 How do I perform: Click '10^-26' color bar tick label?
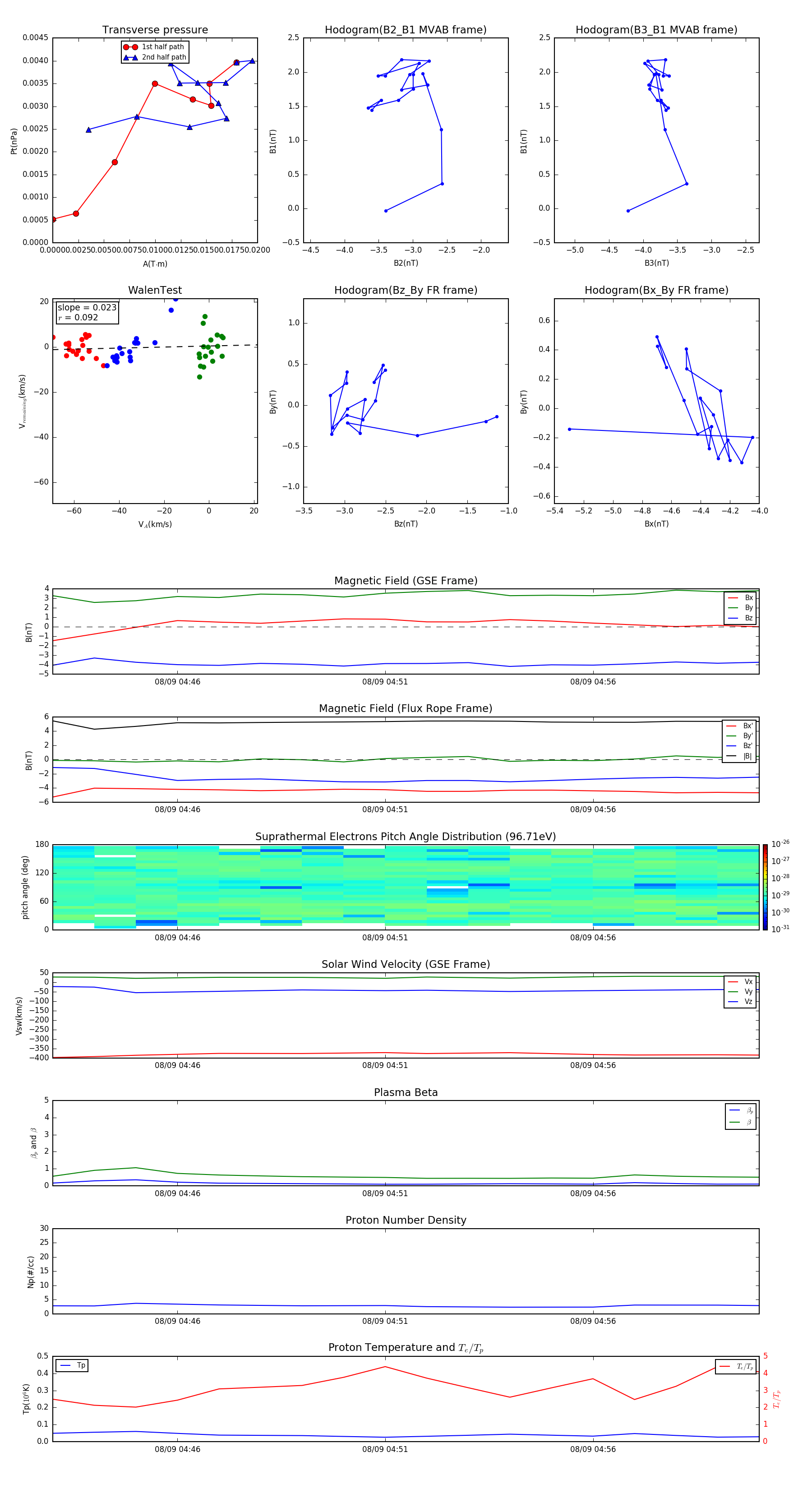780,844
